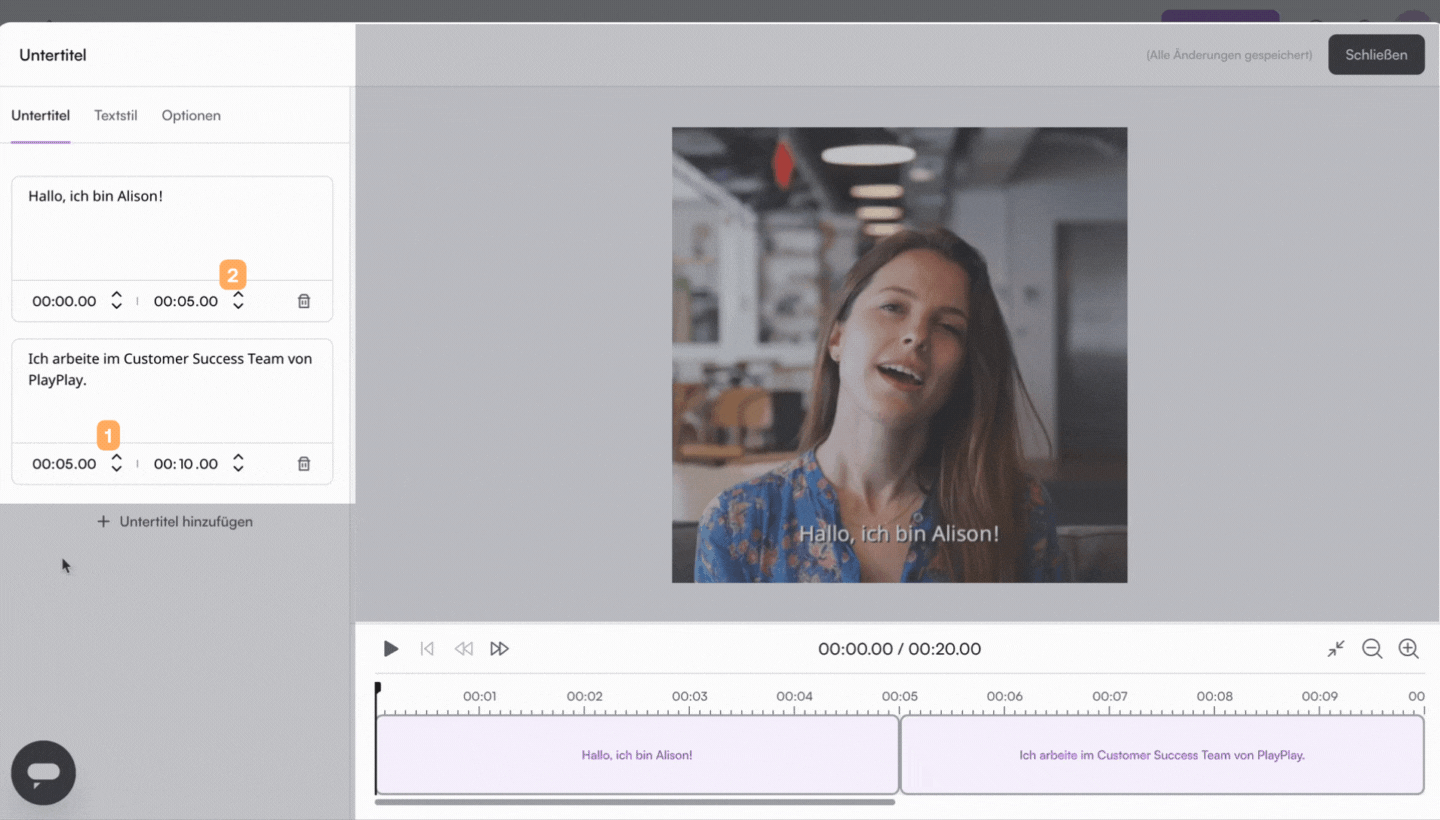Rewind the video playback

pos(463,649)
